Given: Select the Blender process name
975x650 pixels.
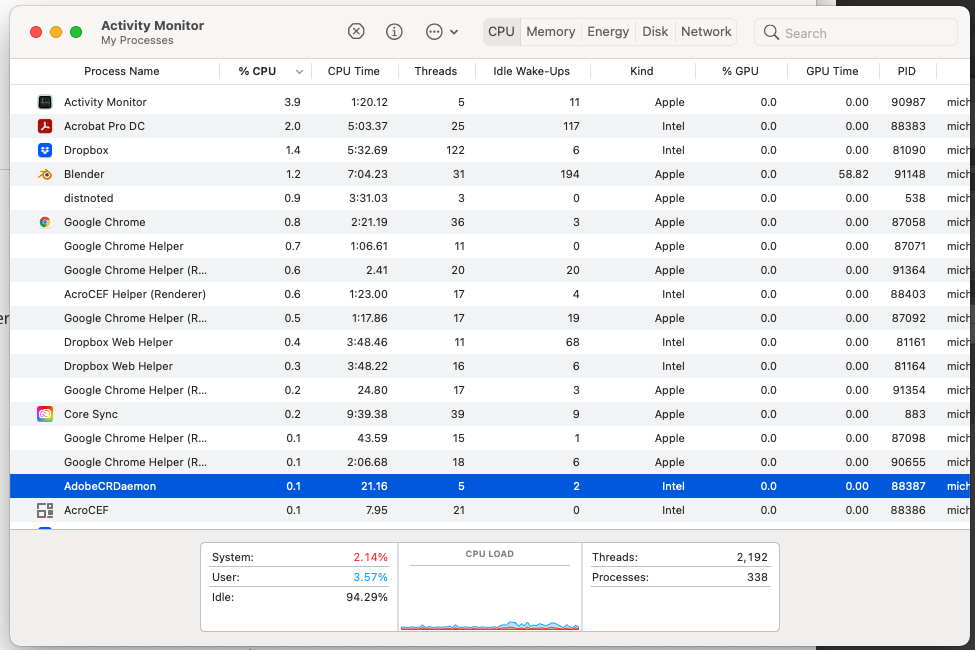Looking at the screenshot, I should coord(84,174).
